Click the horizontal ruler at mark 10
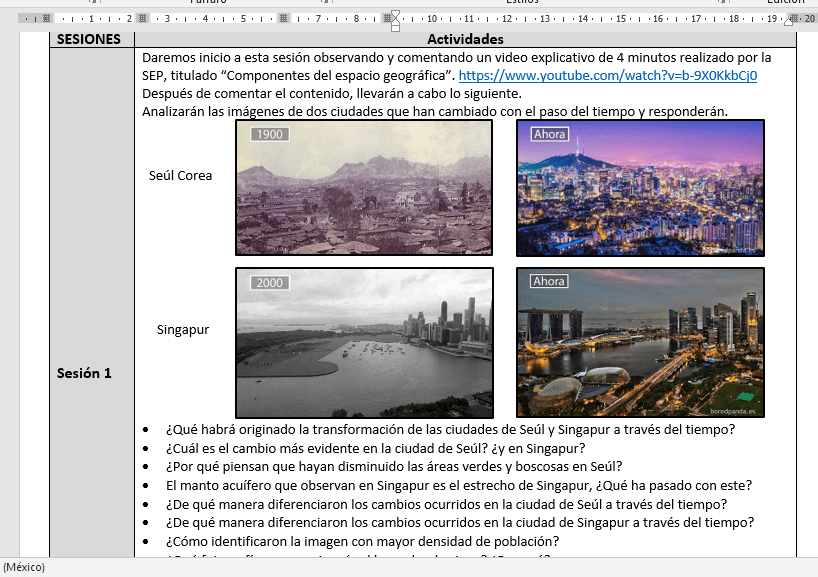 [x=432, y=18]
